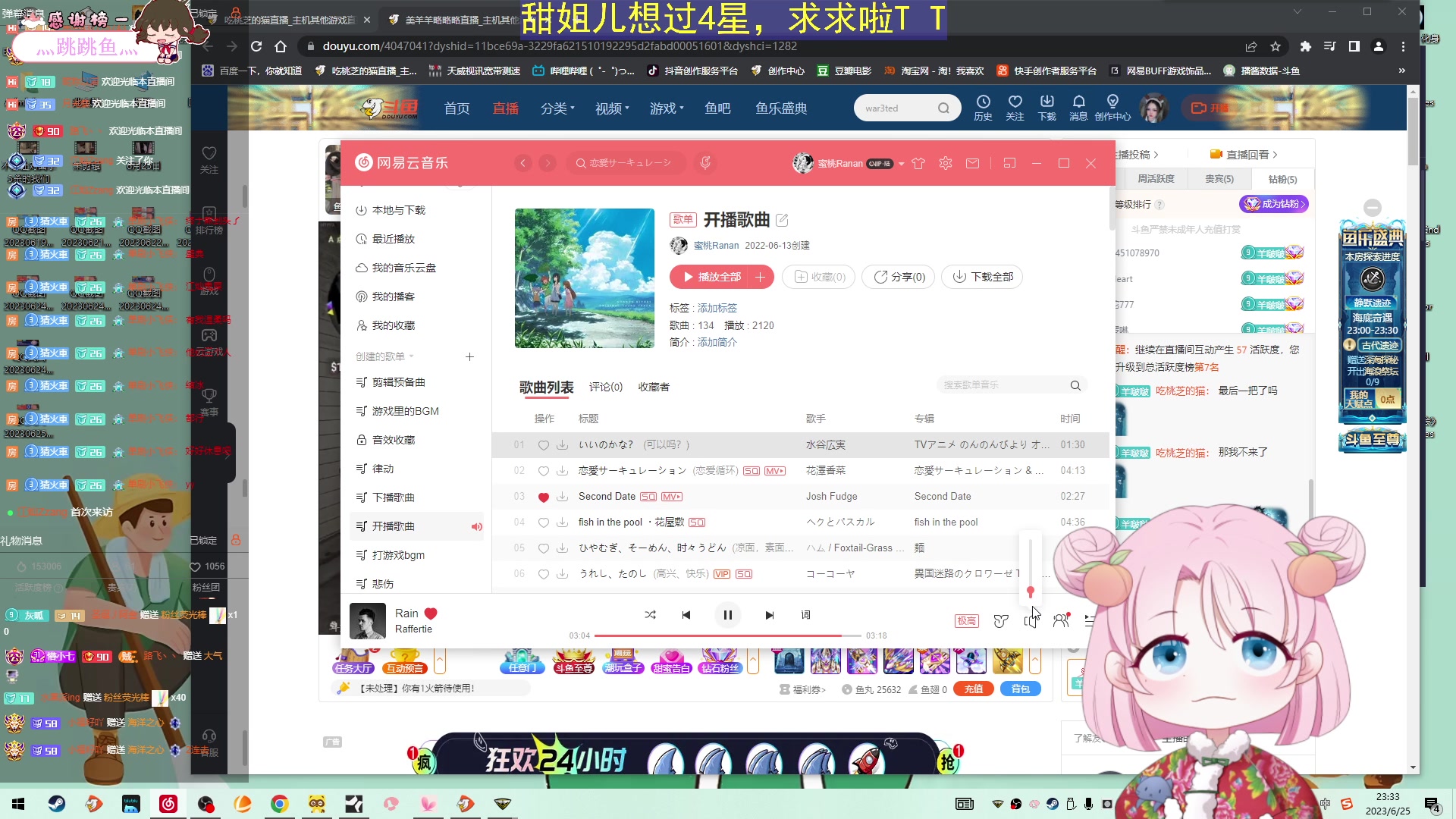This screenshot has height=819, width=1456.
Task: Add all songs to queue with plus button
Action: click(x=760, y=277)
